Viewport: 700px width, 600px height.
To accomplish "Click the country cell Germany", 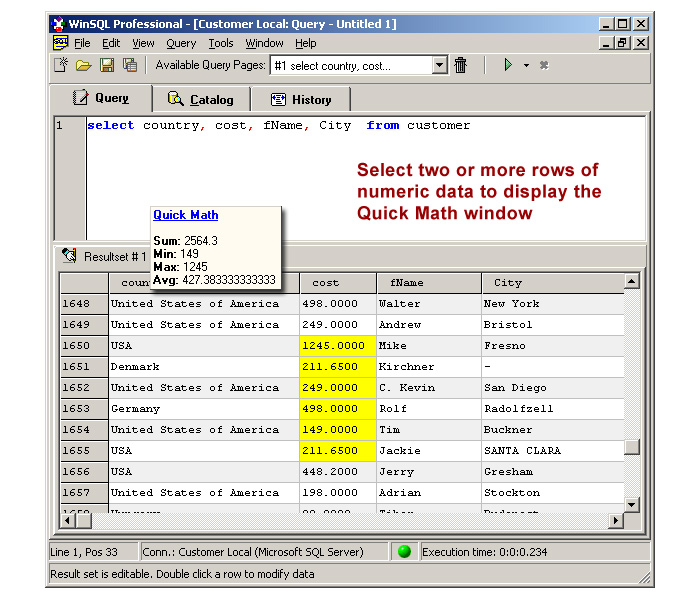I will click(x=204, y=409).
